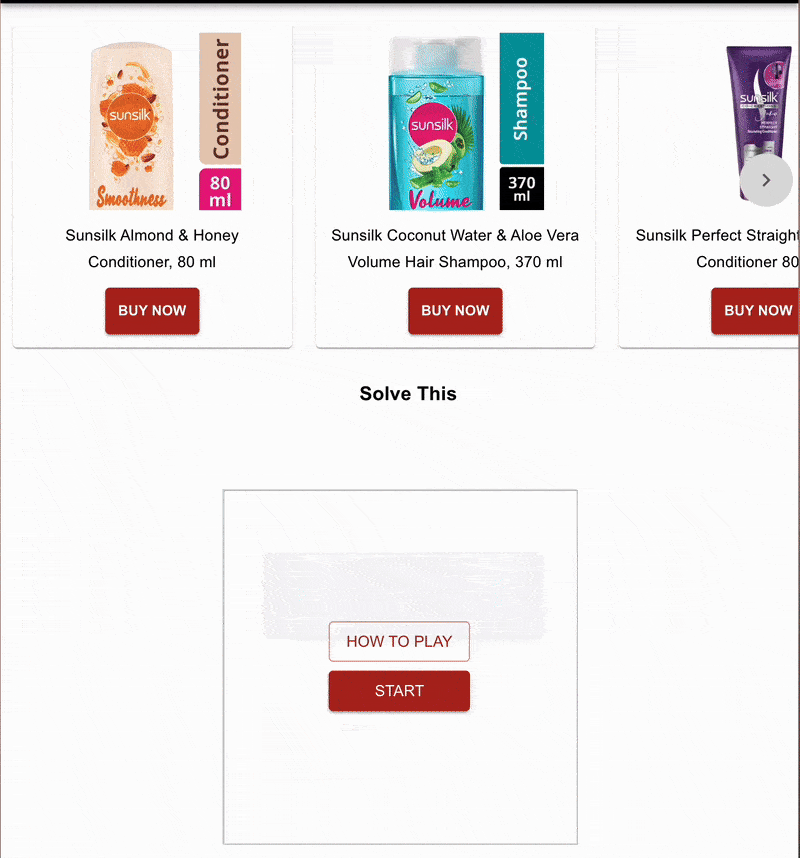Select the Coconut Water shampoo bottle image

[x=436, y=124]
